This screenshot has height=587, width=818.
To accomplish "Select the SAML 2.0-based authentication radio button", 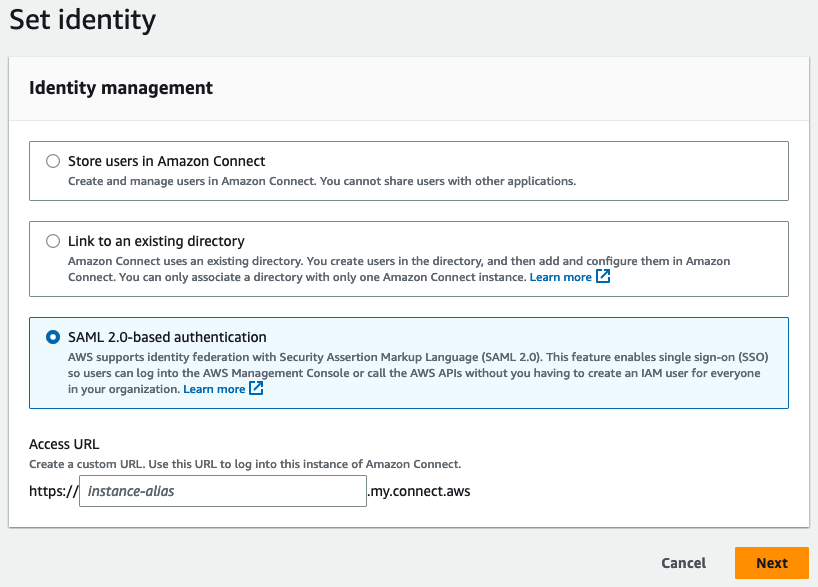I will (x=53, y=337).
